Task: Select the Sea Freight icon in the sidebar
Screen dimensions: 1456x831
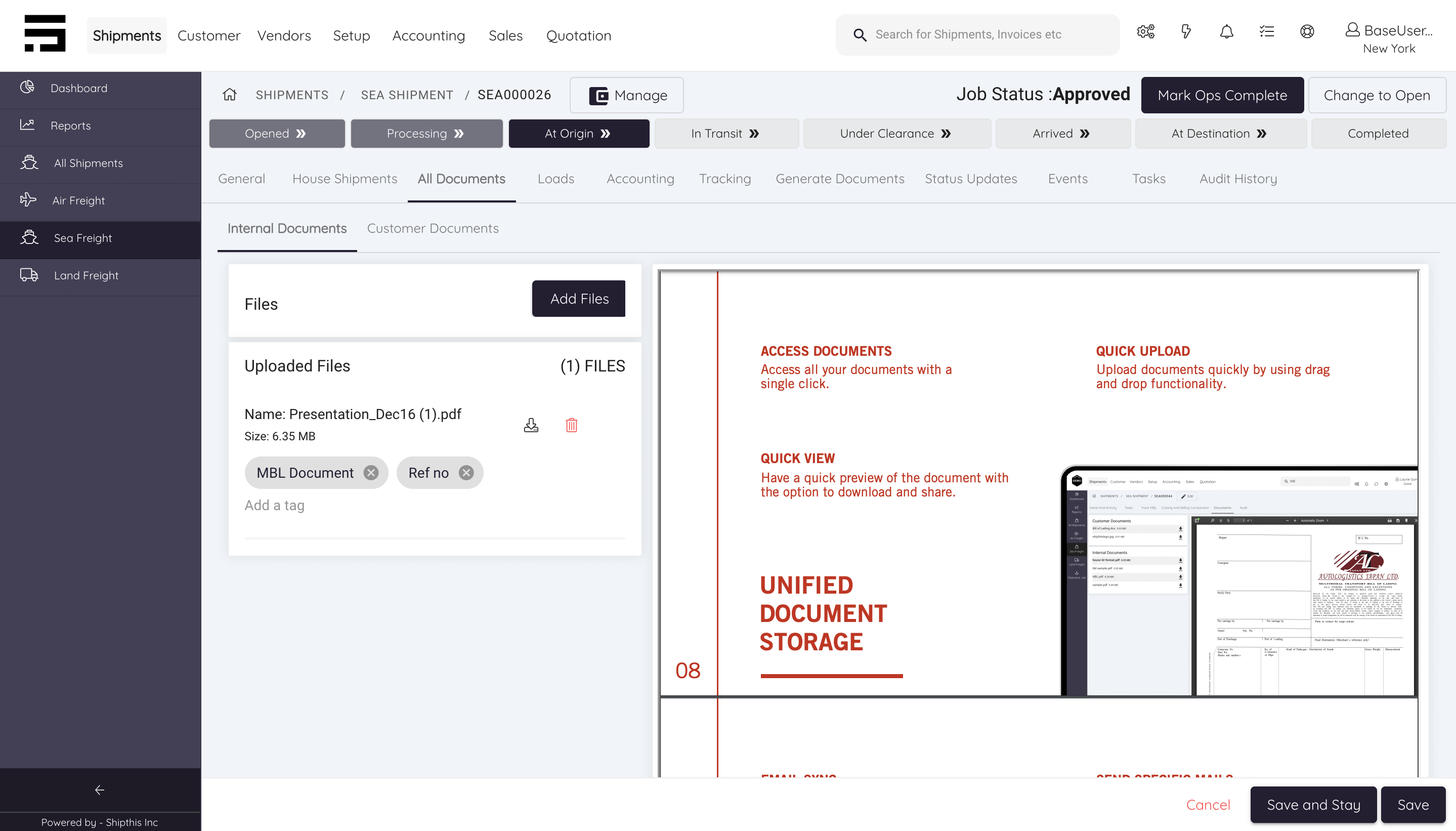Action: (x=29, y=237)
